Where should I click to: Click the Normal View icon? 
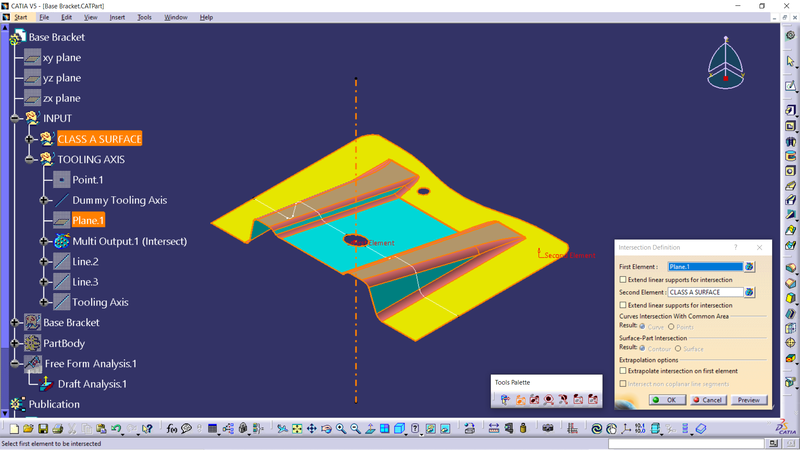point(370,429)
